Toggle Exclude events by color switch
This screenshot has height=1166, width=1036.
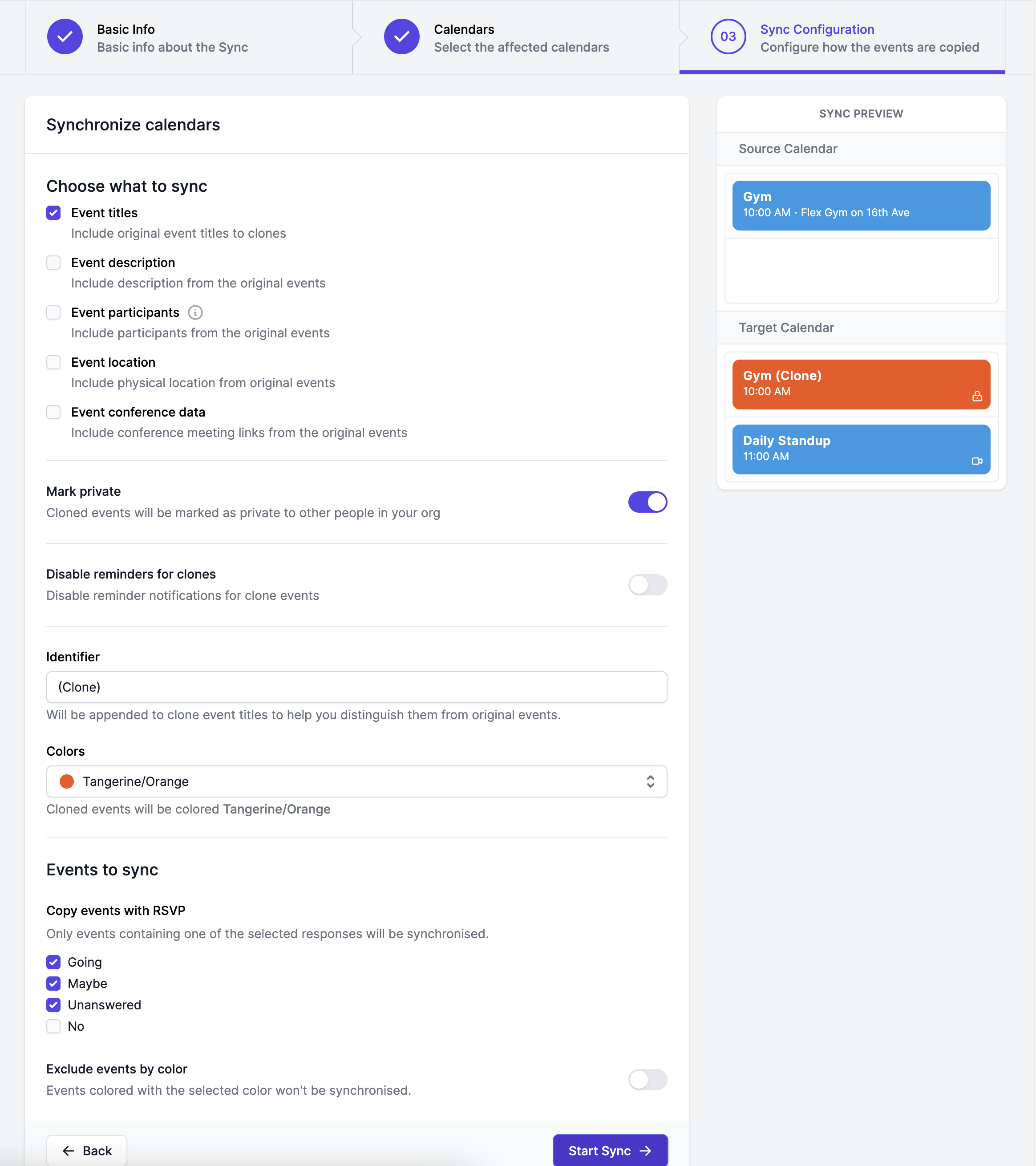coord(647,1079)
